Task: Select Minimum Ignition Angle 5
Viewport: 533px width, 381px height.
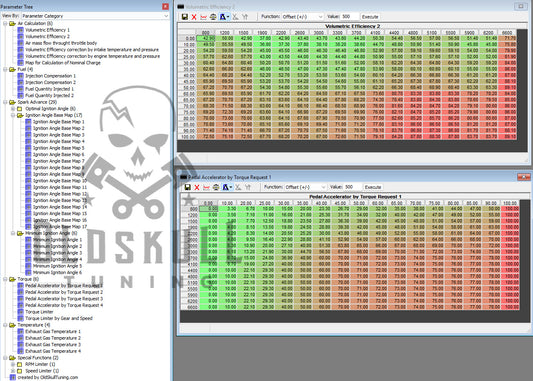Action: tap(57, 266)
